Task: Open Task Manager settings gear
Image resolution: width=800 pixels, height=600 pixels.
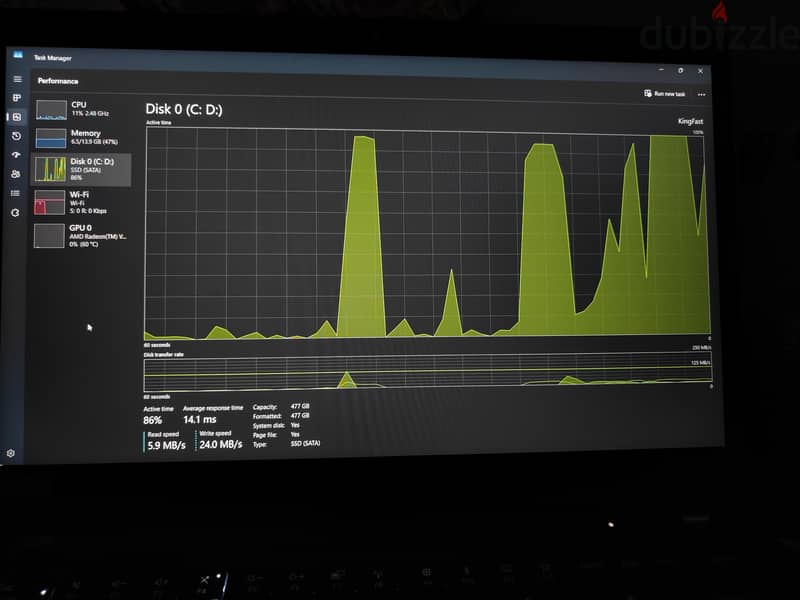Action: 11,453
